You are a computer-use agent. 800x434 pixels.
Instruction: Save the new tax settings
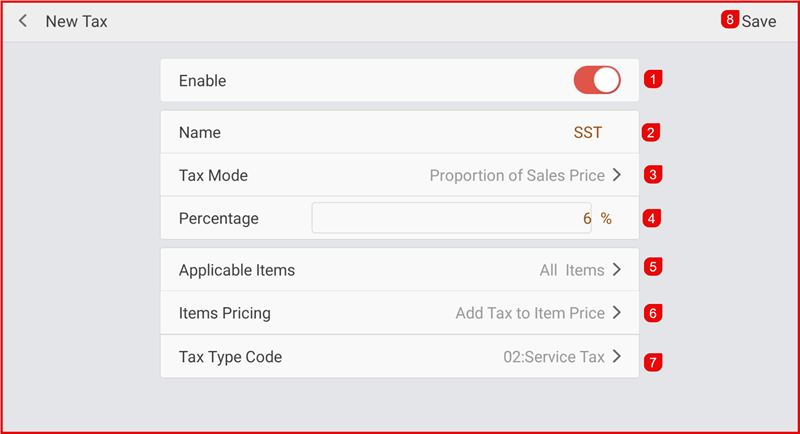pyautogui.click(x=758, y=21)
